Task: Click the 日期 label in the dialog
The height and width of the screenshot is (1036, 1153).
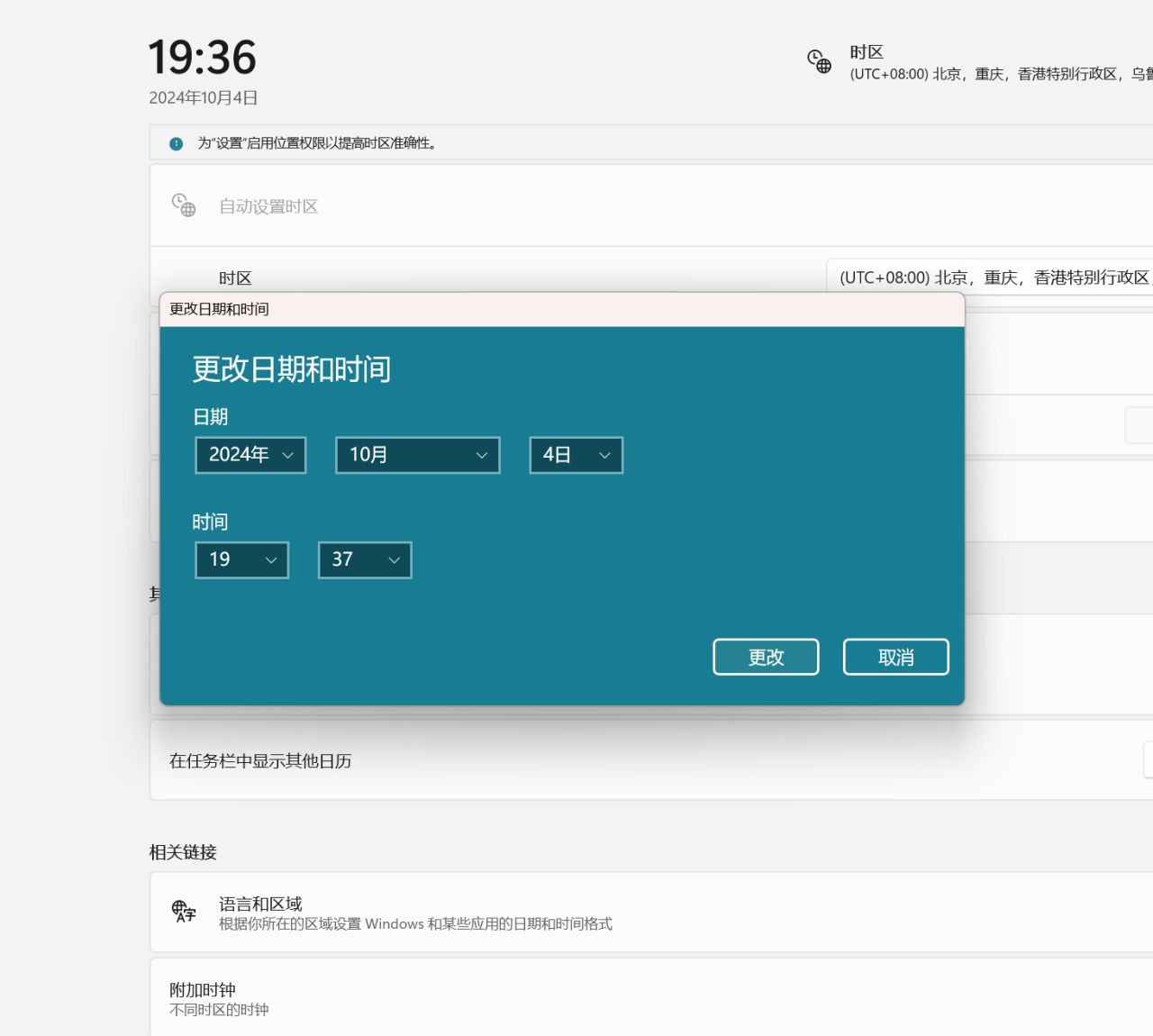Action: pyautogui.click(x=211, y=417)
